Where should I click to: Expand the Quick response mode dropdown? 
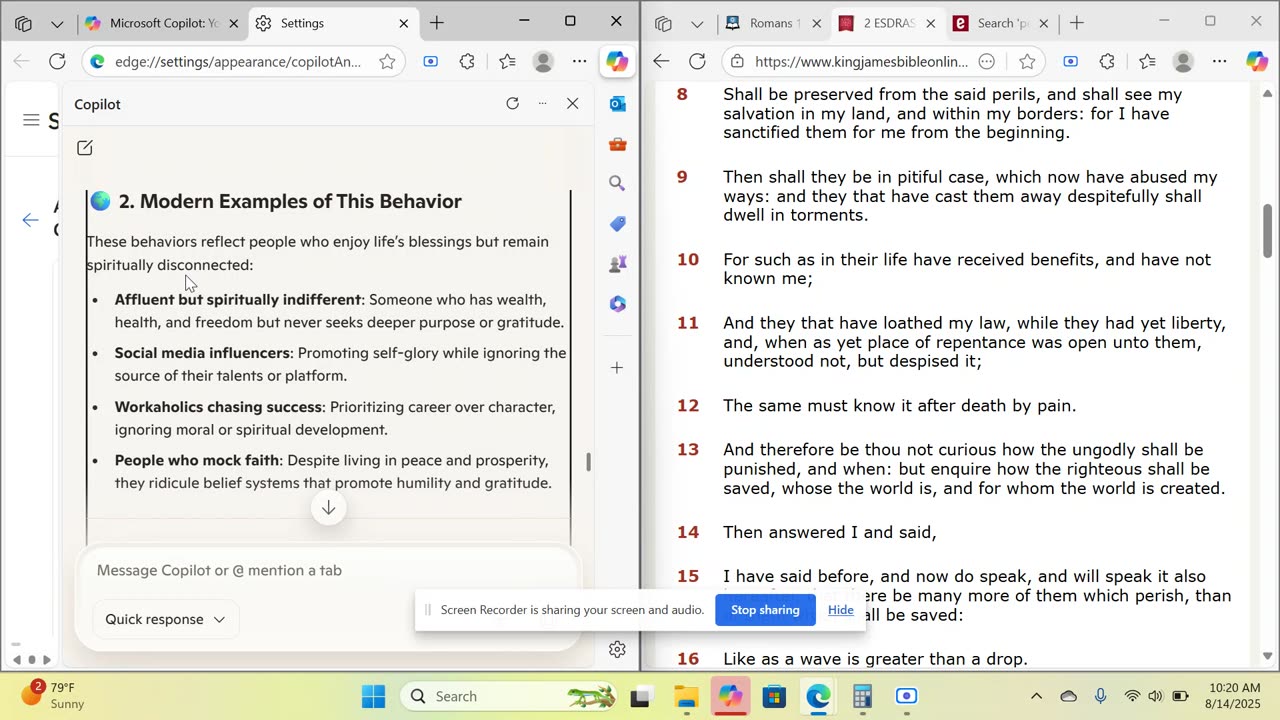[x=165, y=619]
